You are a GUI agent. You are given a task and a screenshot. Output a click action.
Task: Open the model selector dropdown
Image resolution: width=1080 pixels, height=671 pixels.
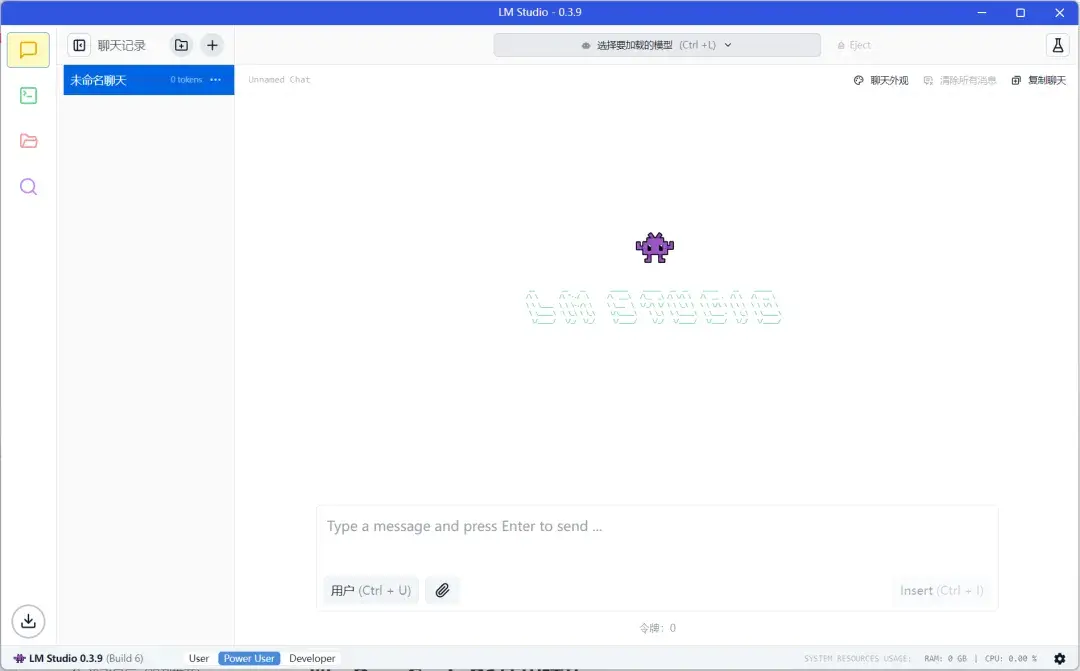tap(657, 45)
